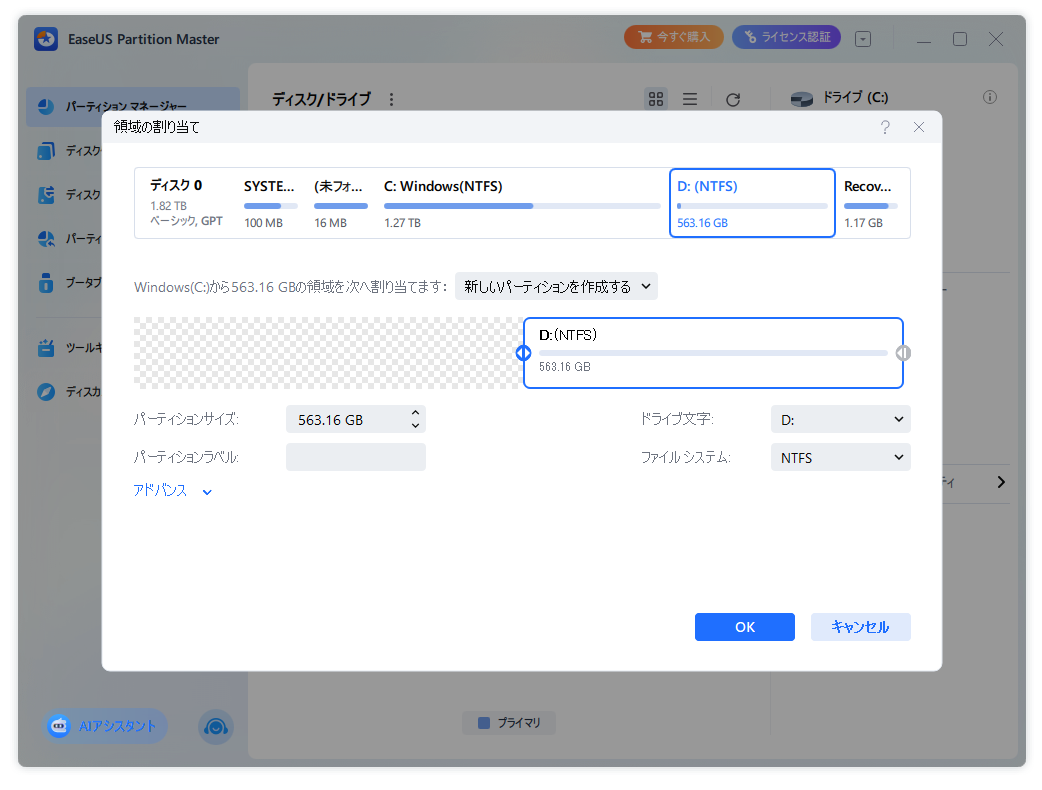Open the Partition Manager sidebar item
Image resolution: width=1042 pixels, height=790 pixels.
coord(132,106)
